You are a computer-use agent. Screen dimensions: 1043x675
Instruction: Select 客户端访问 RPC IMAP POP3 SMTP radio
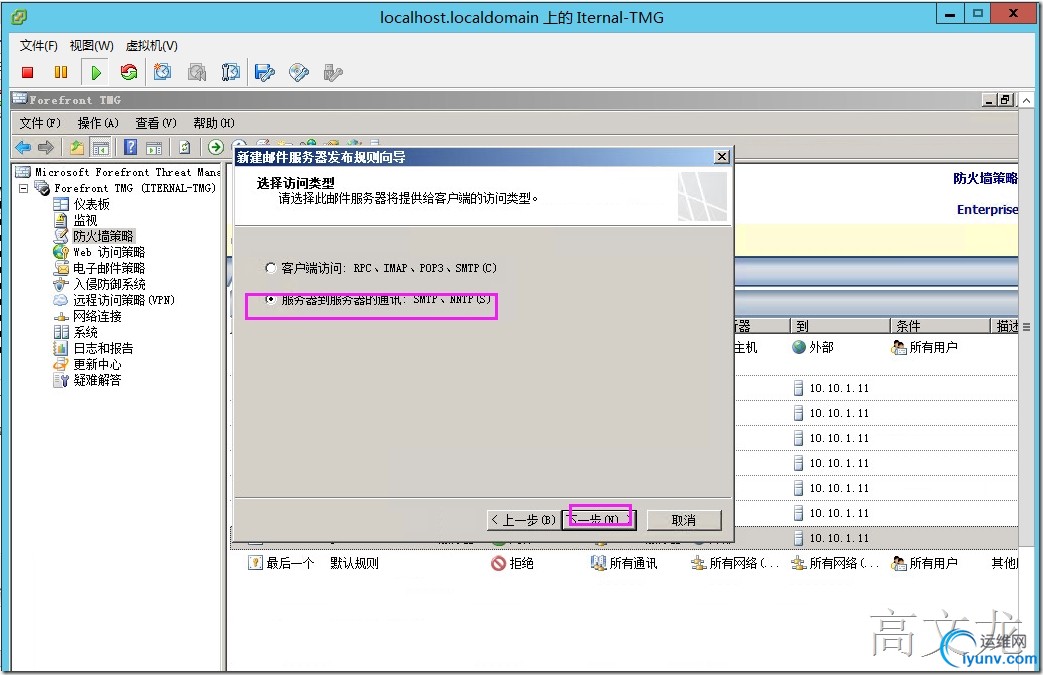271,268
